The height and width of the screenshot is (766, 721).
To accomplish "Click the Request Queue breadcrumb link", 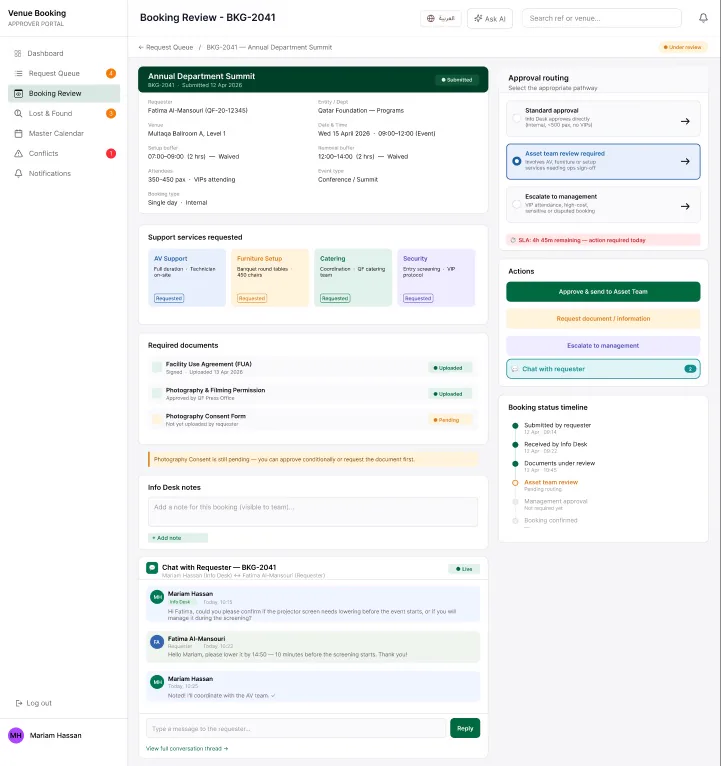I will (x=170, y=47).
